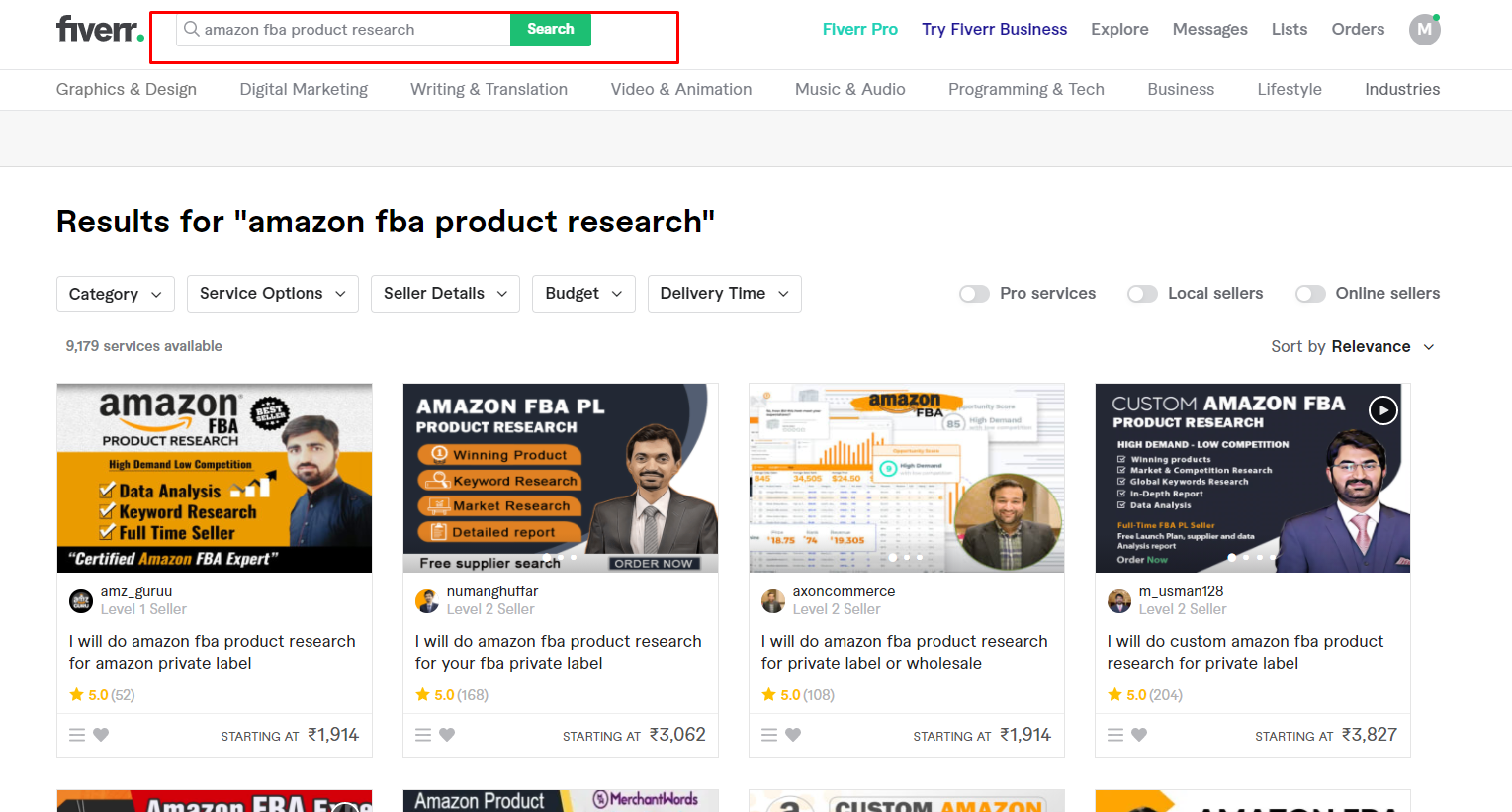The height and width of the screenshot is (812, 1512).
Task: Open Industries category menu
Action: pos(1402,89)
